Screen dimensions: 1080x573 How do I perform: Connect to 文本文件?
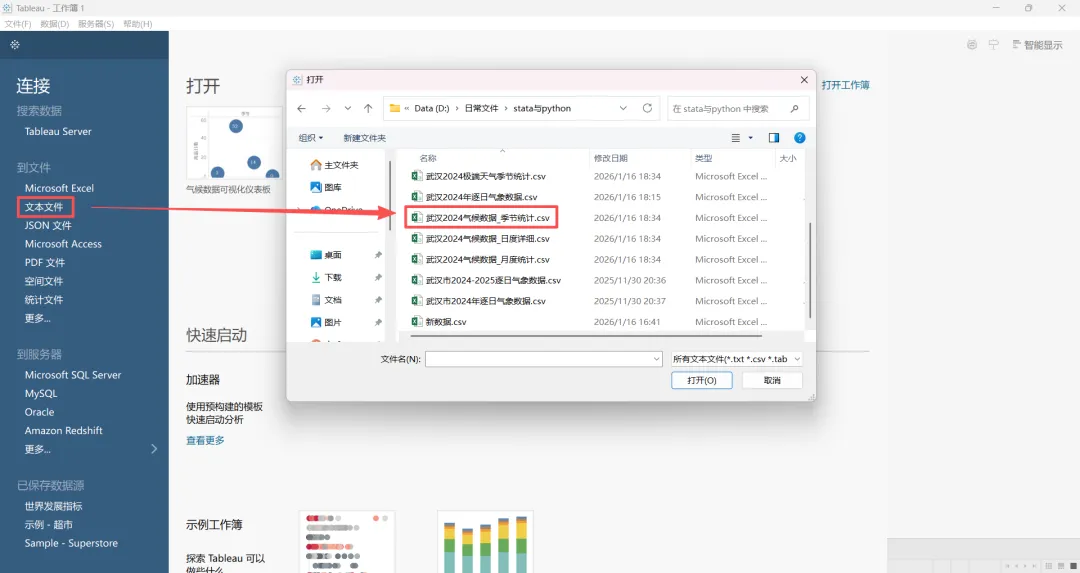44,207
